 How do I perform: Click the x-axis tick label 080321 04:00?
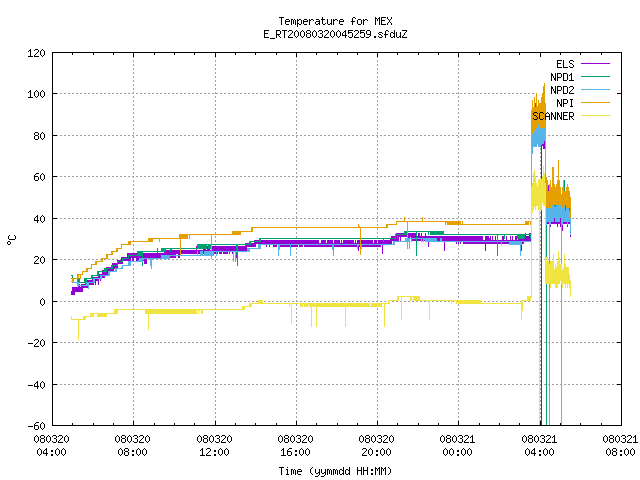click(x=540, y=446)
